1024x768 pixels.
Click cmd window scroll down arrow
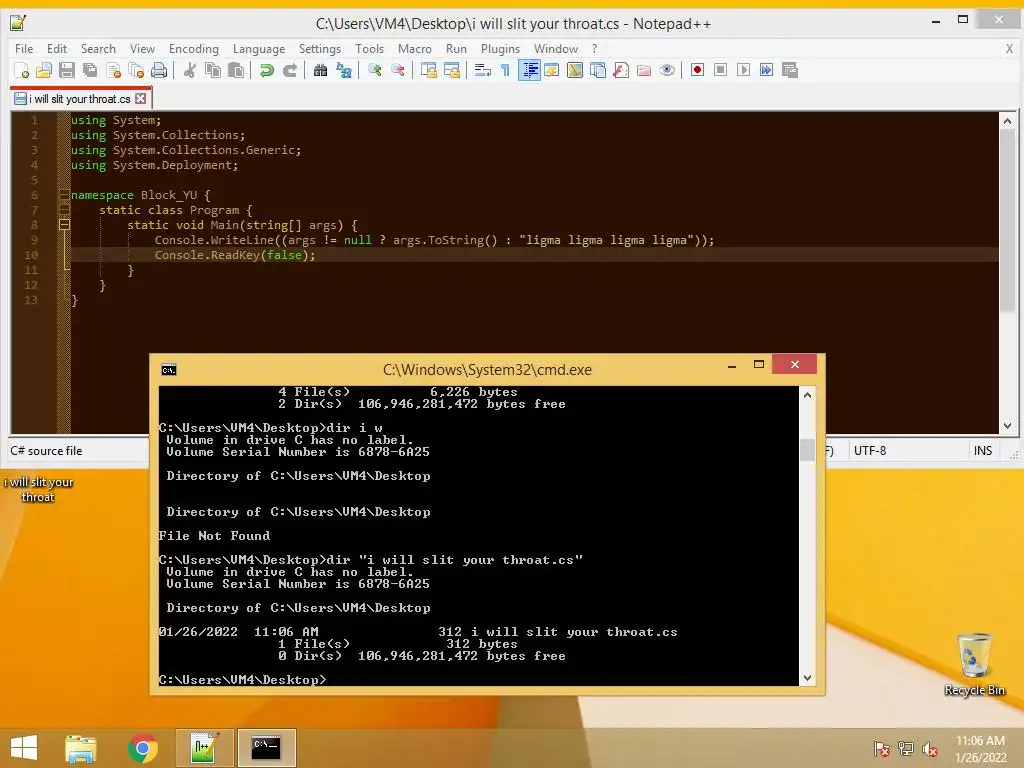click(807, 678)
